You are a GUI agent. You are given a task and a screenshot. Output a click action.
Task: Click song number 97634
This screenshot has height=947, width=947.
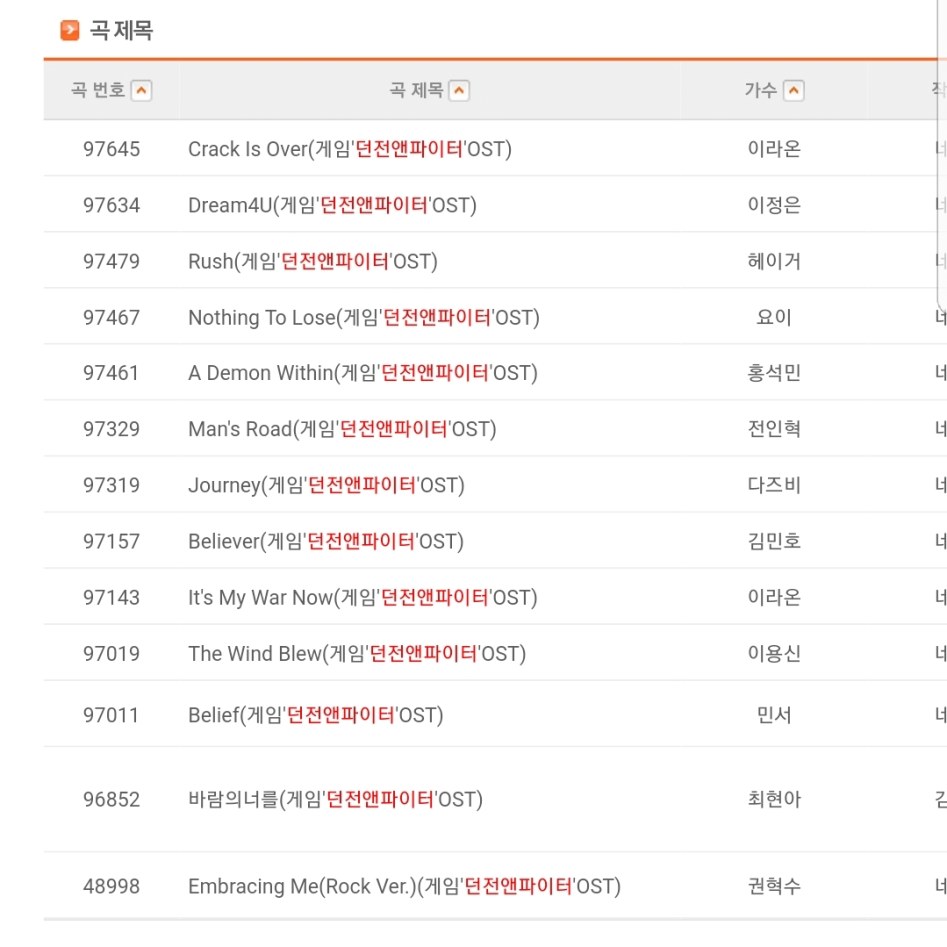111,205
